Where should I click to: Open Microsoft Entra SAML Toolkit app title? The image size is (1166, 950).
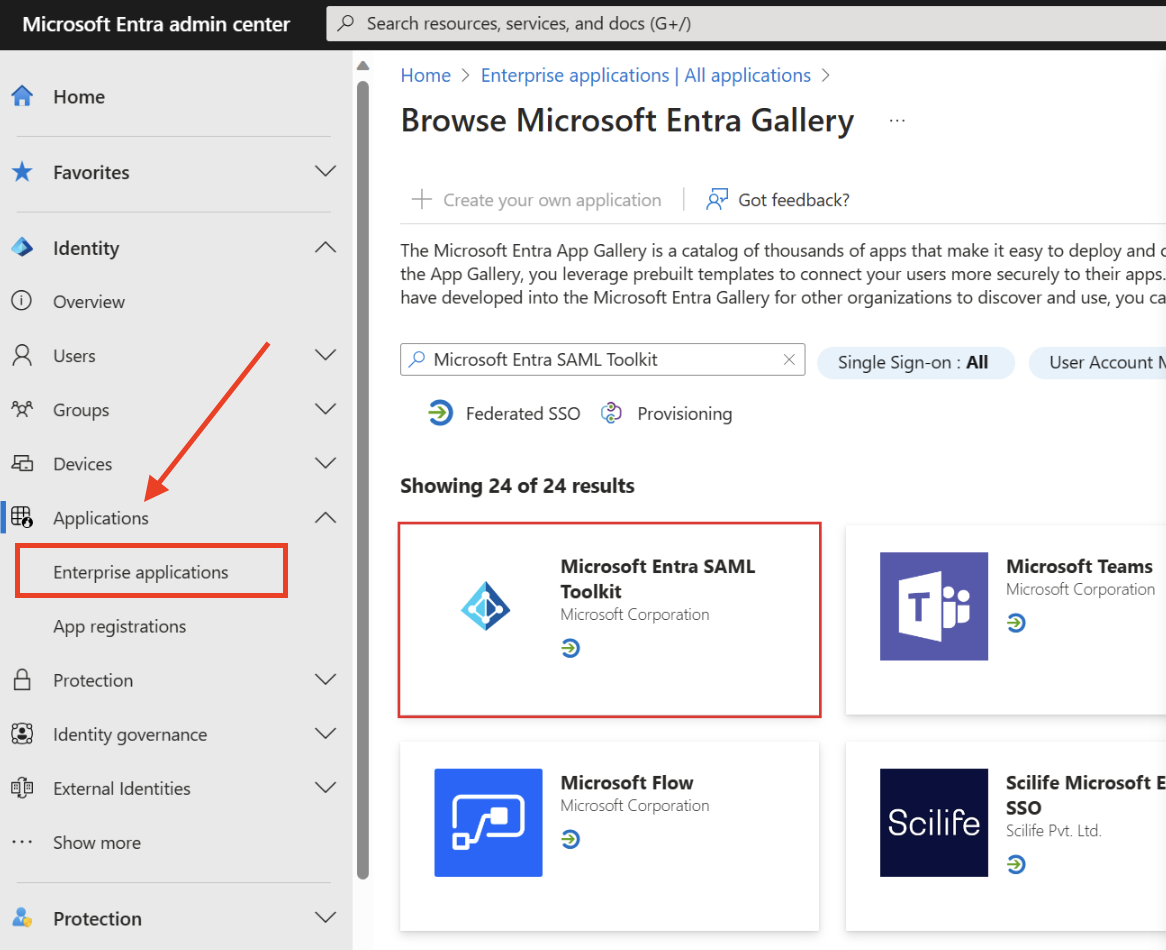[x=657, y=578]
